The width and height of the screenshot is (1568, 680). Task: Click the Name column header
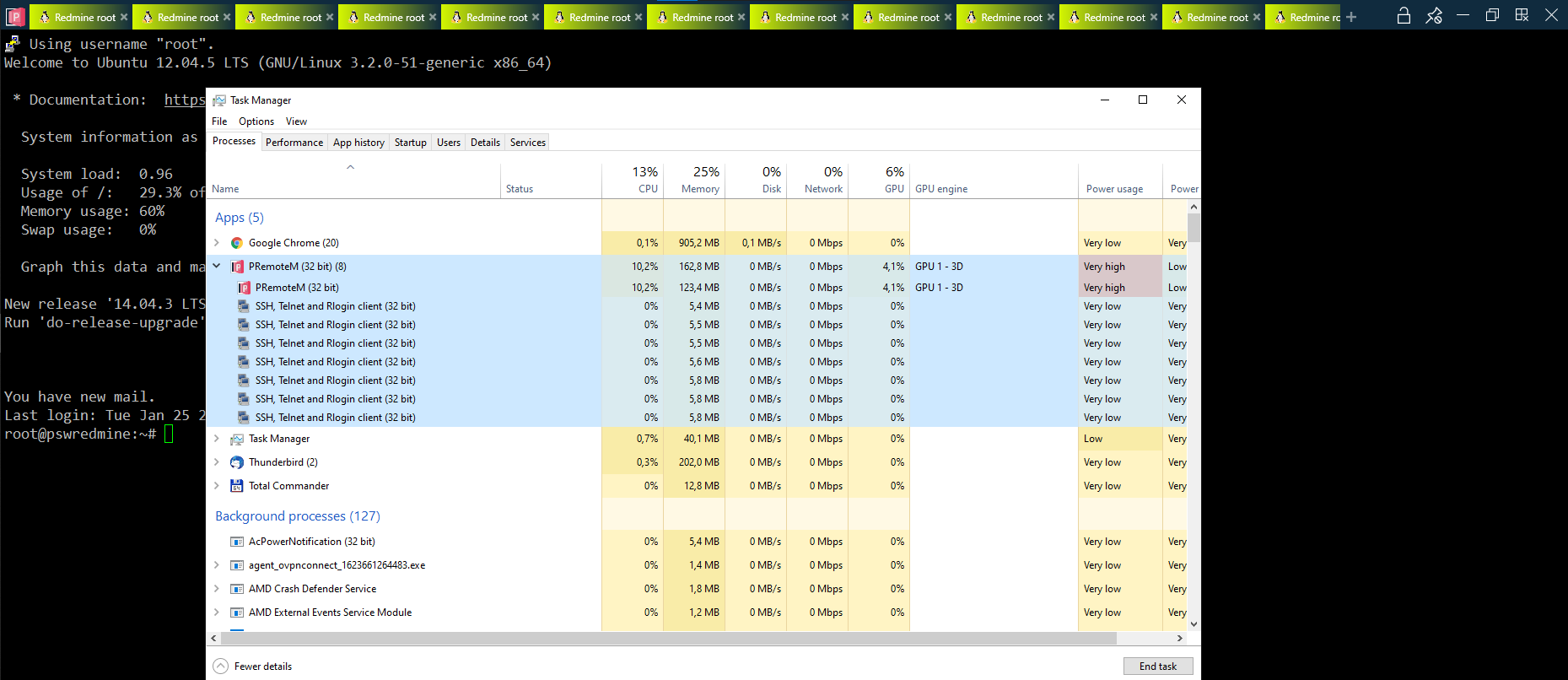tap(353, 180)
